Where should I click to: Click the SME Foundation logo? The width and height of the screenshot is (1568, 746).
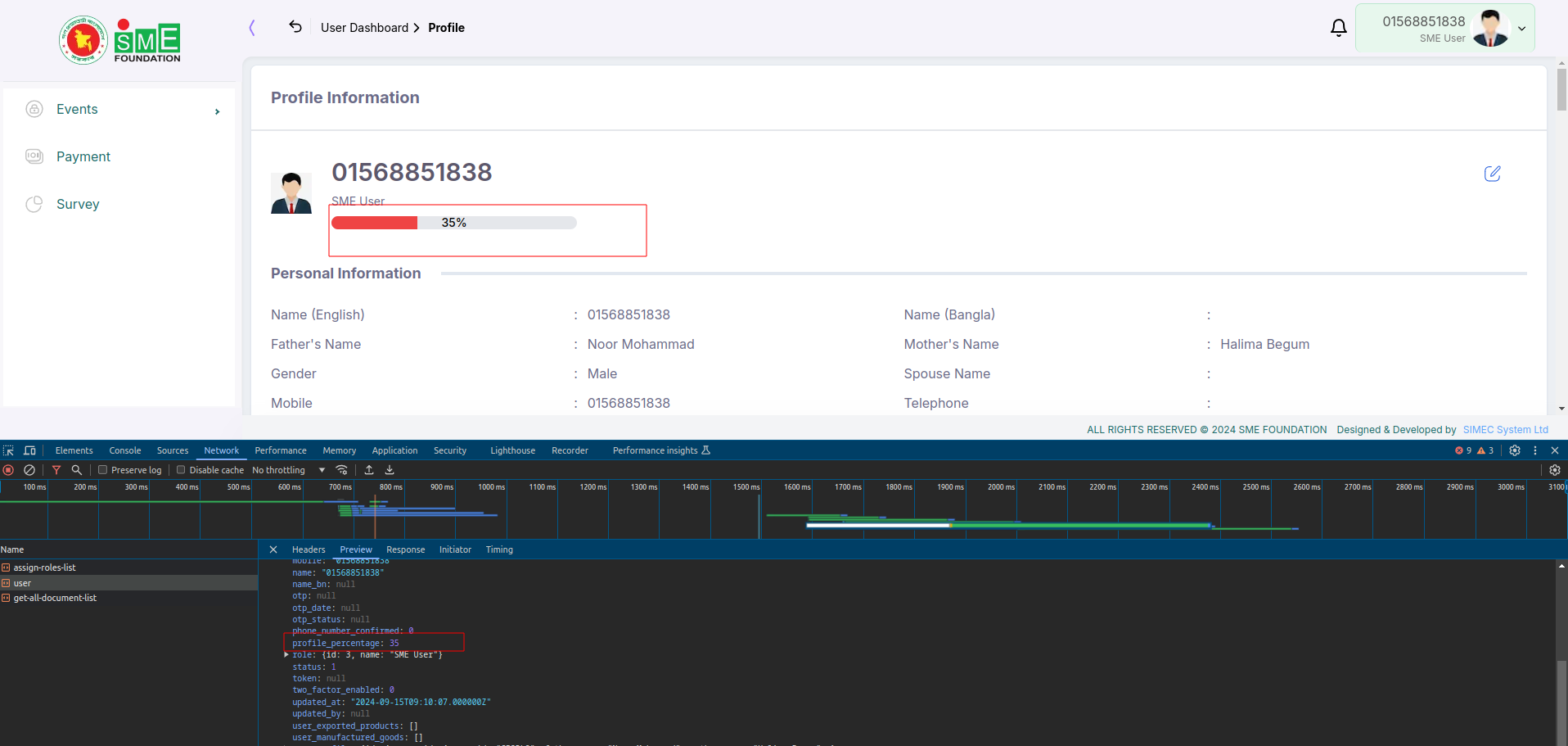pos(119,39)
